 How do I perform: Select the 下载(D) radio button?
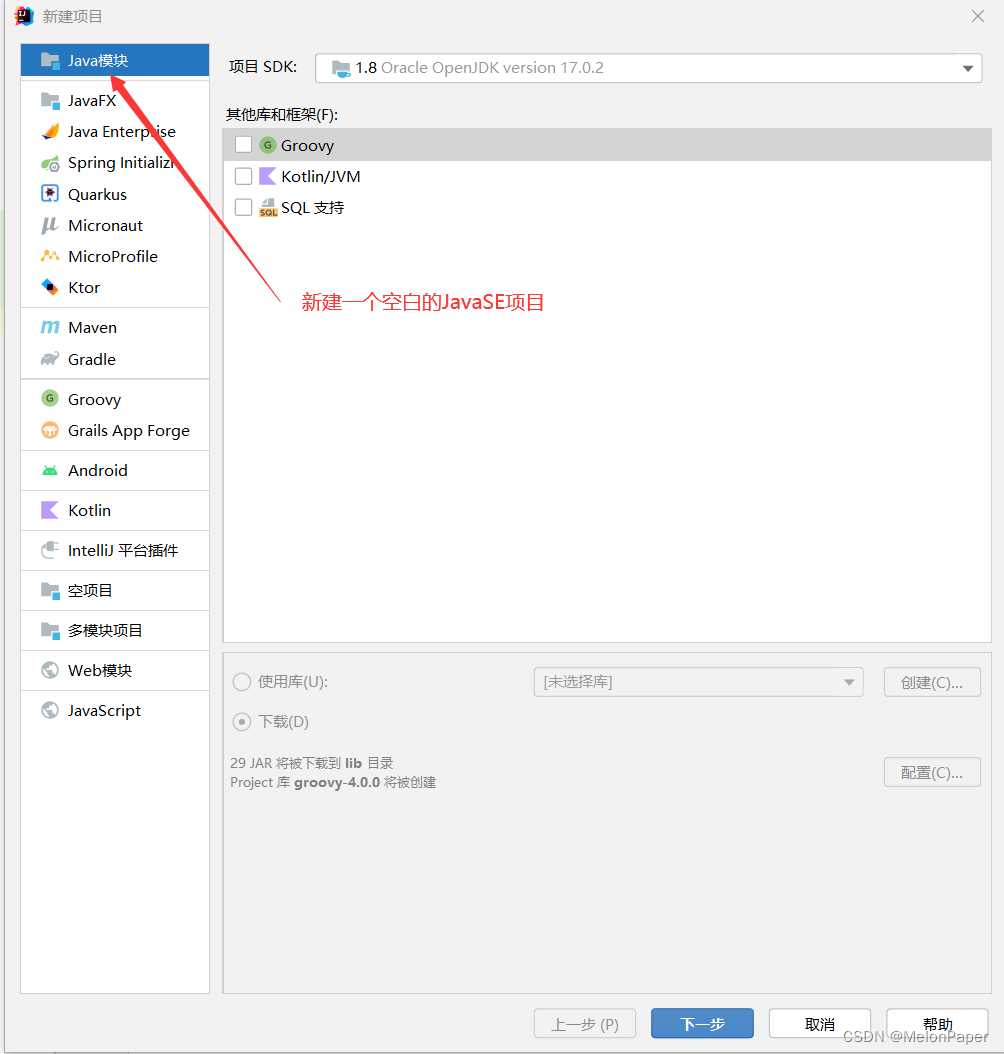pos(242,722)
